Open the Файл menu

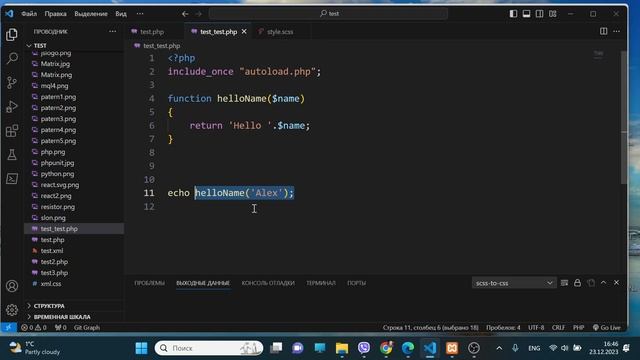tap(29, 14)
